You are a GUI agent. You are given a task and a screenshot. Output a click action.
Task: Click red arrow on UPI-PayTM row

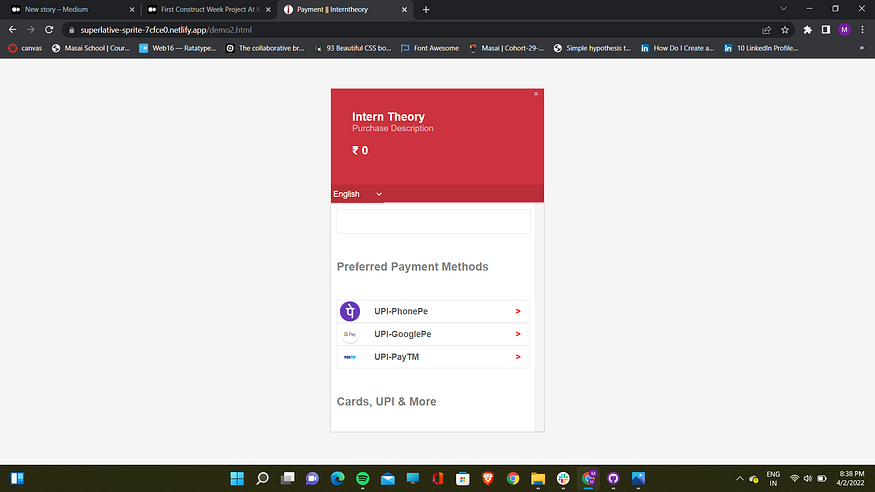(x=518, y=357)
